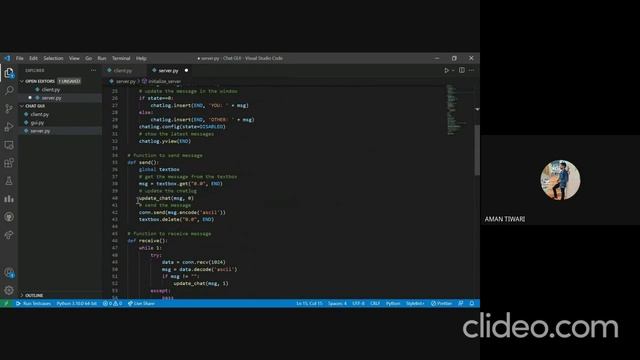
Task: Open the Terminal menu
Action: click(x=121, y=58)
